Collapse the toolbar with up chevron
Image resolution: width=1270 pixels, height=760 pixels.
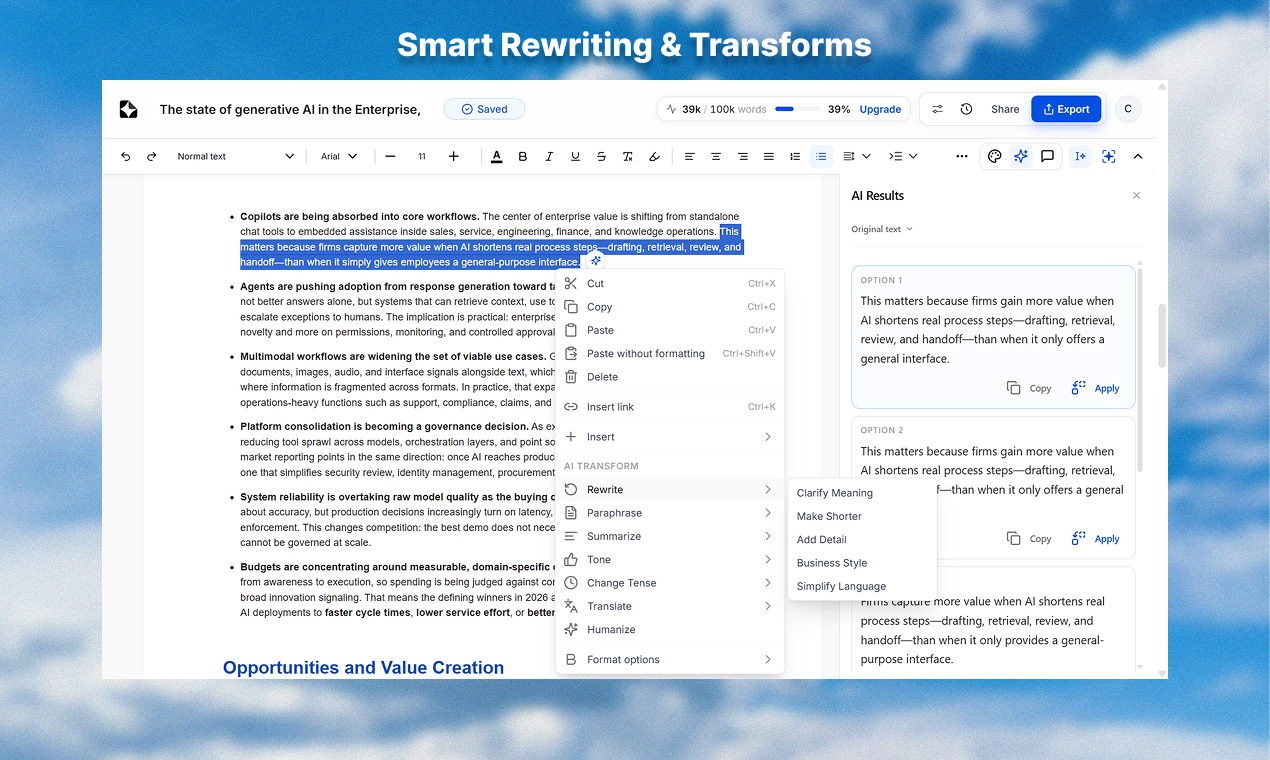click(1138, 156)
